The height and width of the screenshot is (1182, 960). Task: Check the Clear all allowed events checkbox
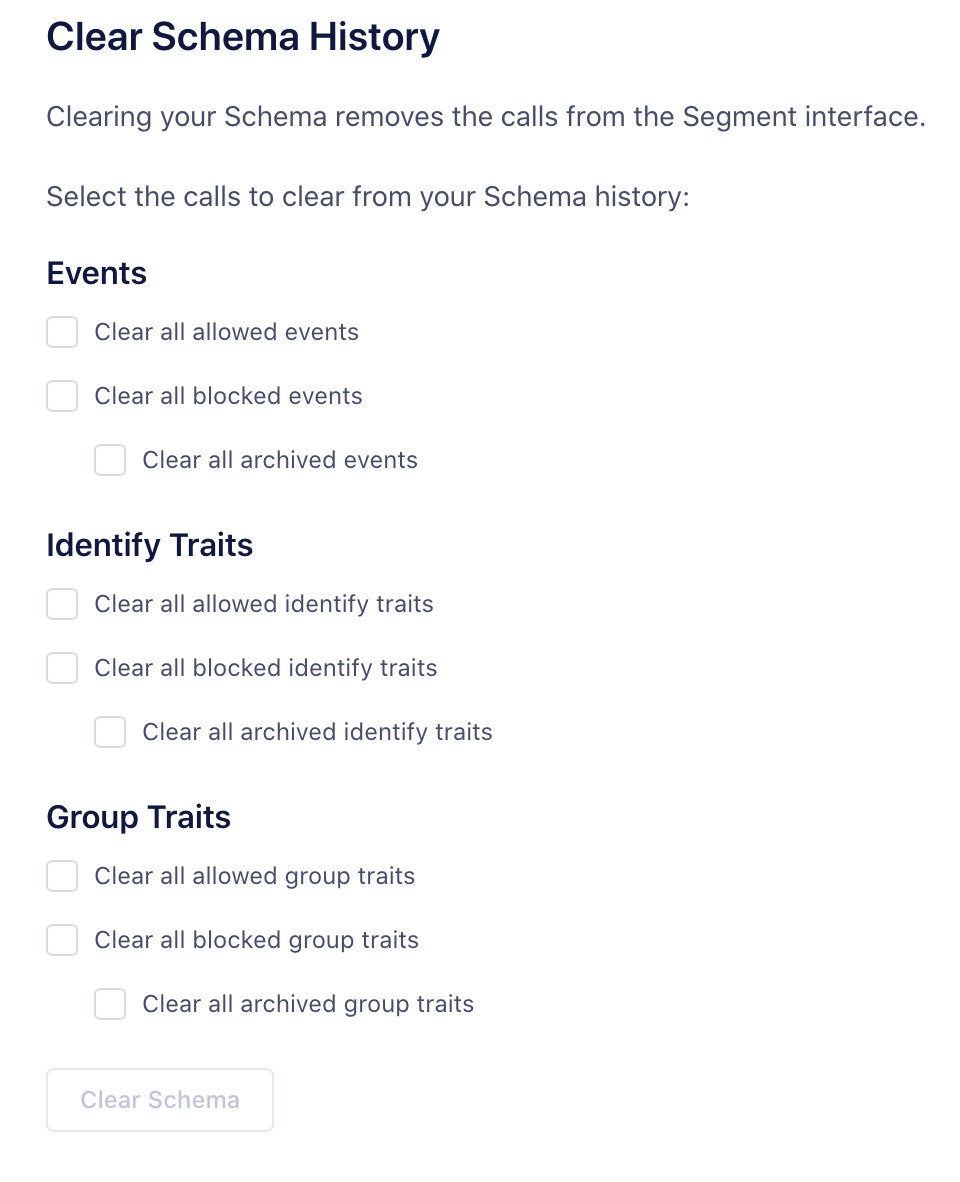(x=61, y=332)
